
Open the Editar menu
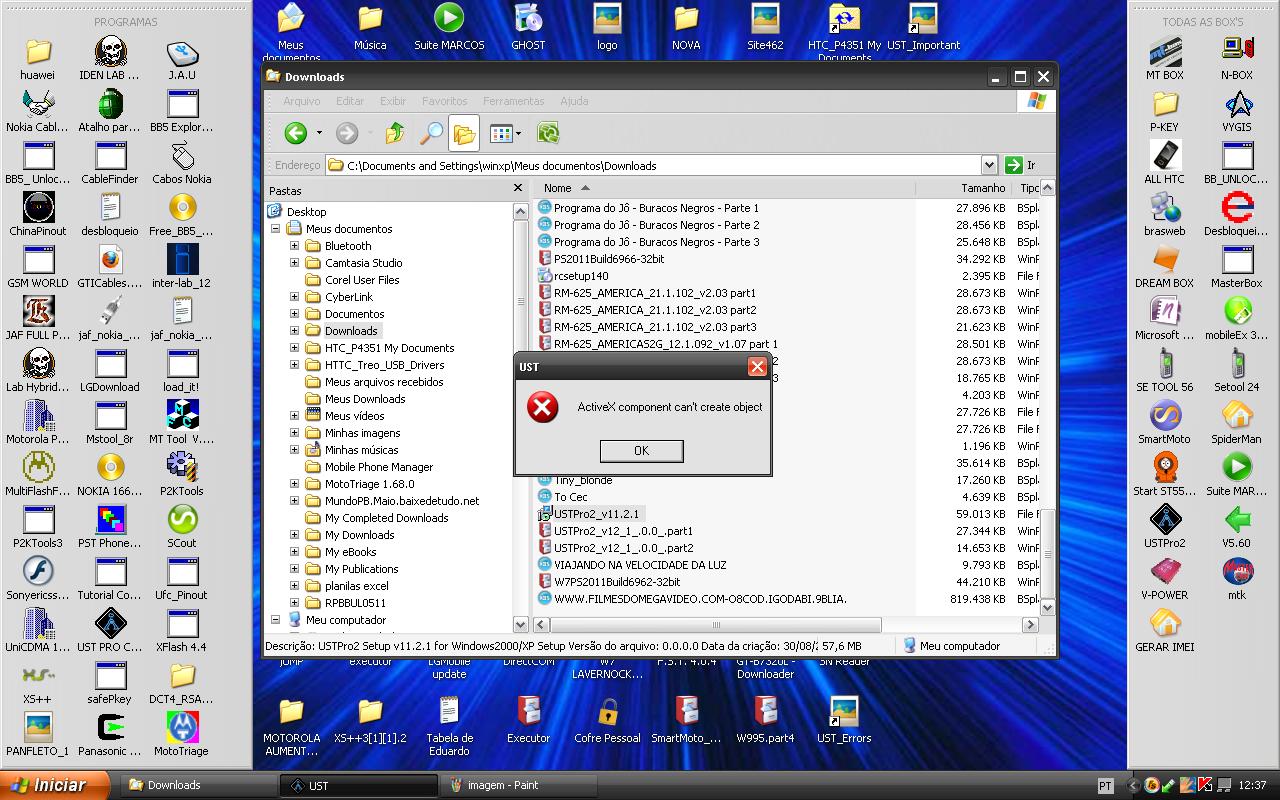[350, 101]
